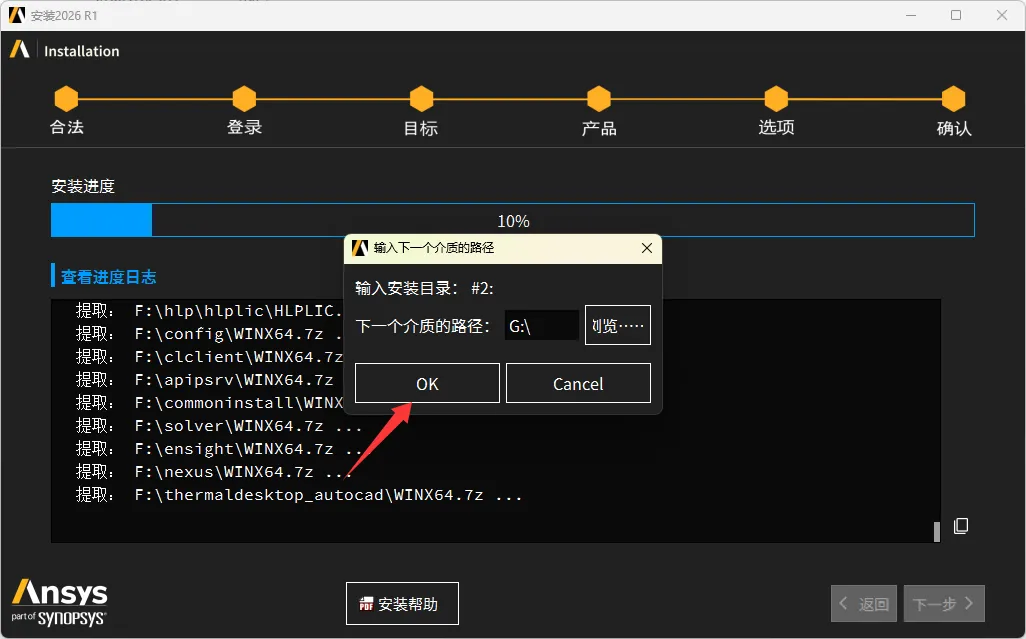Click the 下一个介质的路径 label

pos(422,326)
